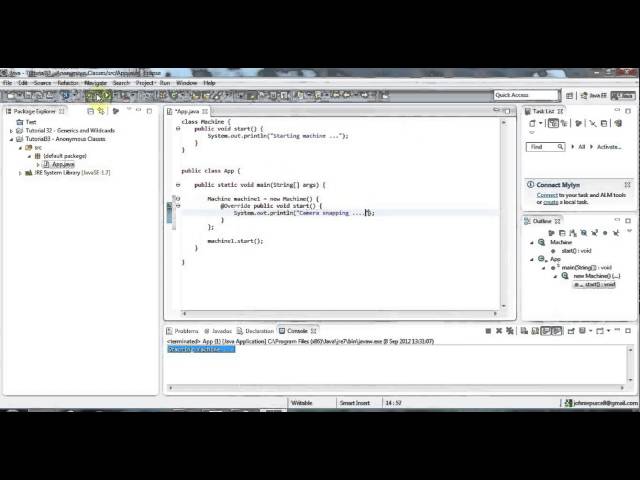
Task: Click Focus on Workweek icon in Task List
Action: click(578, 123)
